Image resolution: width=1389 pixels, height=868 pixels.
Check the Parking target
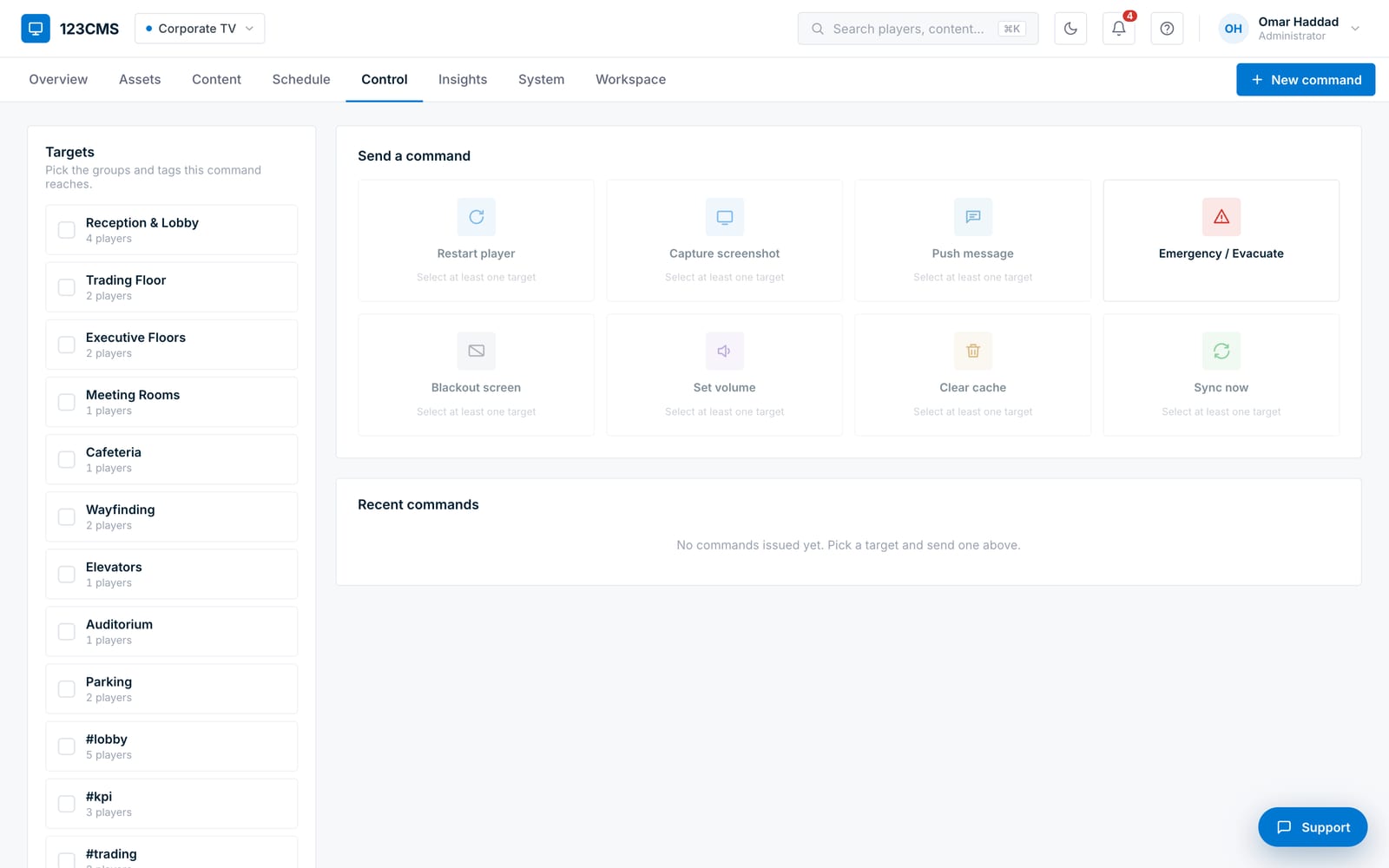66,688
